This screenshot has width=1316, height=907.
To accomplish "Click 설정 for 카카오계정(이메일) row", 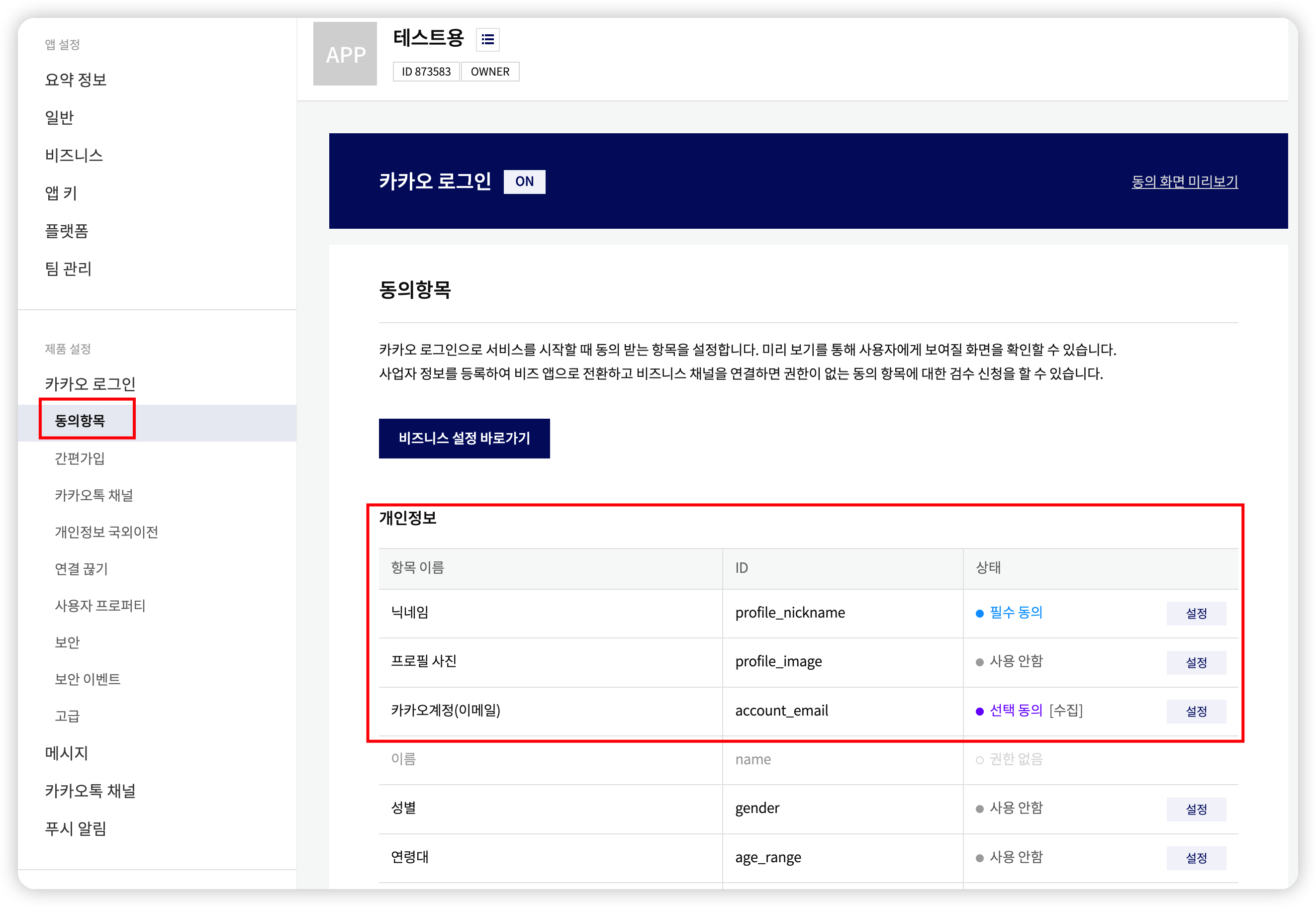I will [x=1196, y=711].
